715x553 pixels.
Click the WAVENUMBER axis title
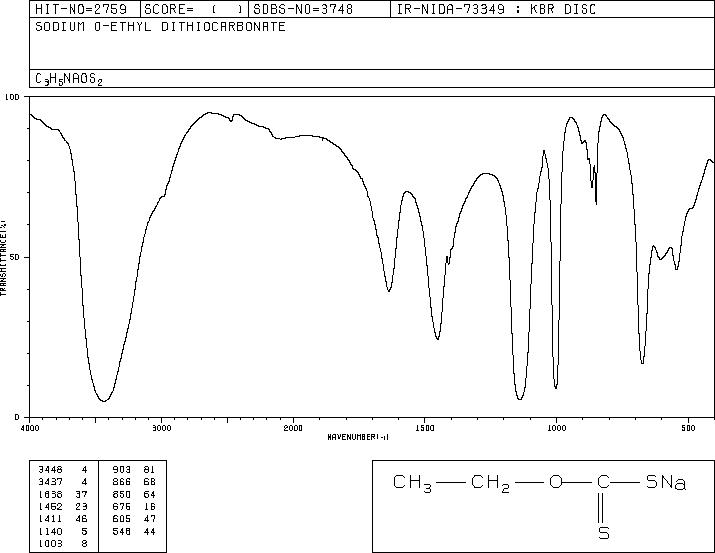tap(358, 437)
